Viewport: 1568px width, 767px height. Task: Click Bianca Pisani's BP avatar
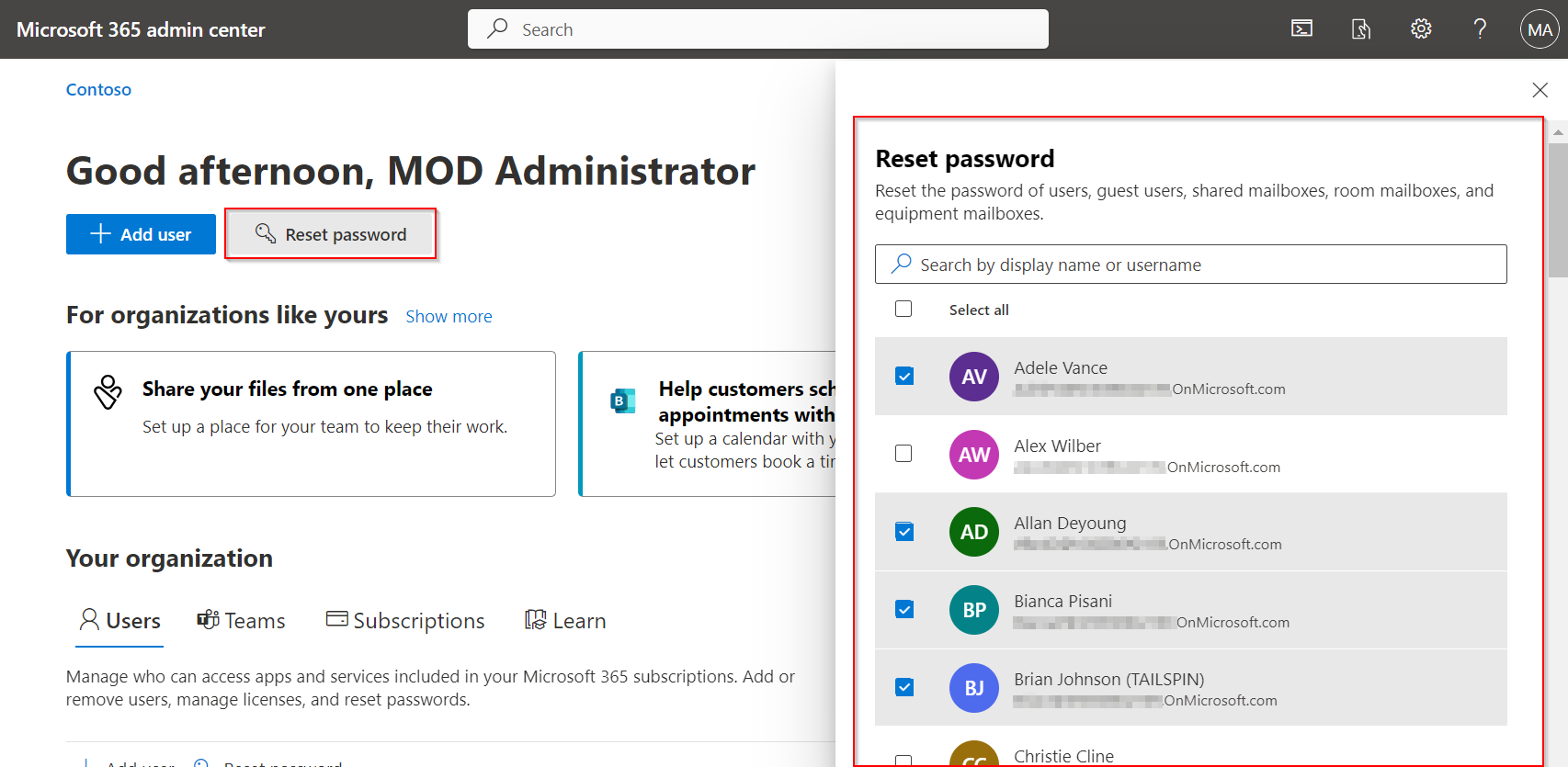[x=974, y=610]
